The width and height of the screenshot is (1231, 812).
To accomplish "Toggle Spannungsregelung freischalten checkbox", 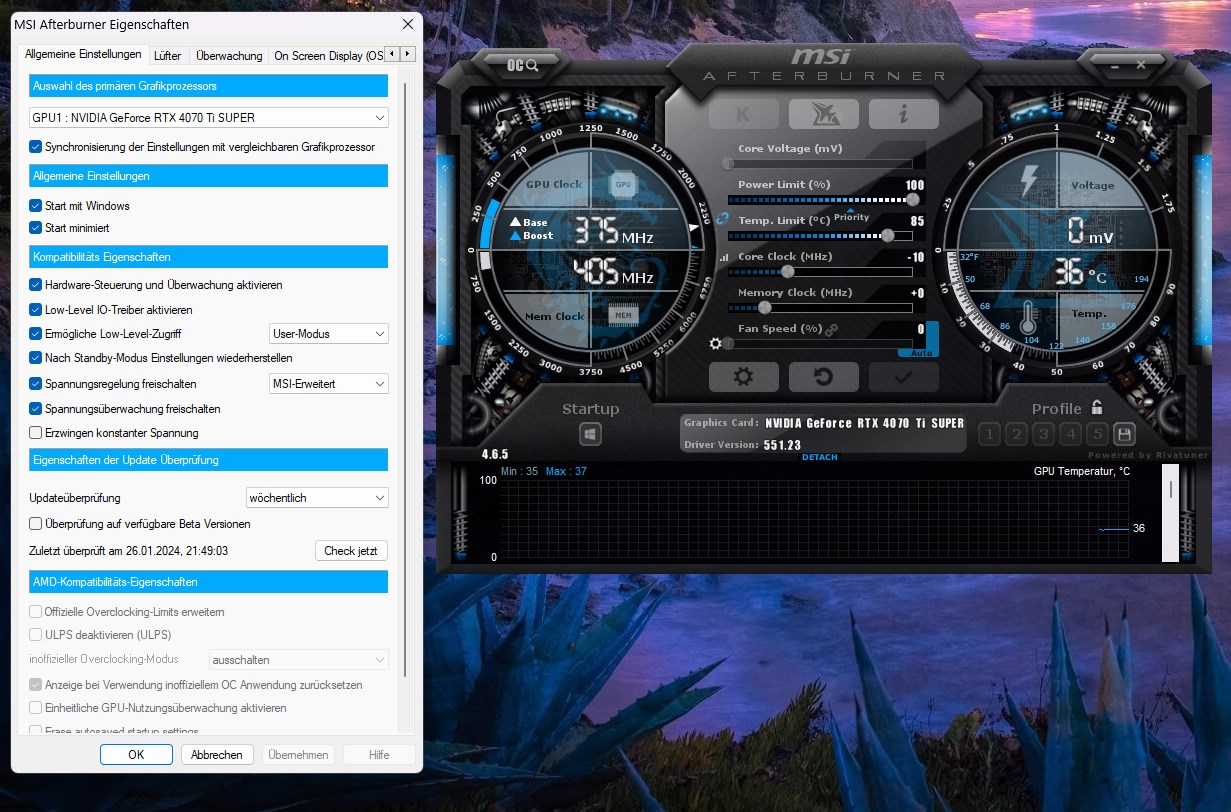I will point(36,384).
